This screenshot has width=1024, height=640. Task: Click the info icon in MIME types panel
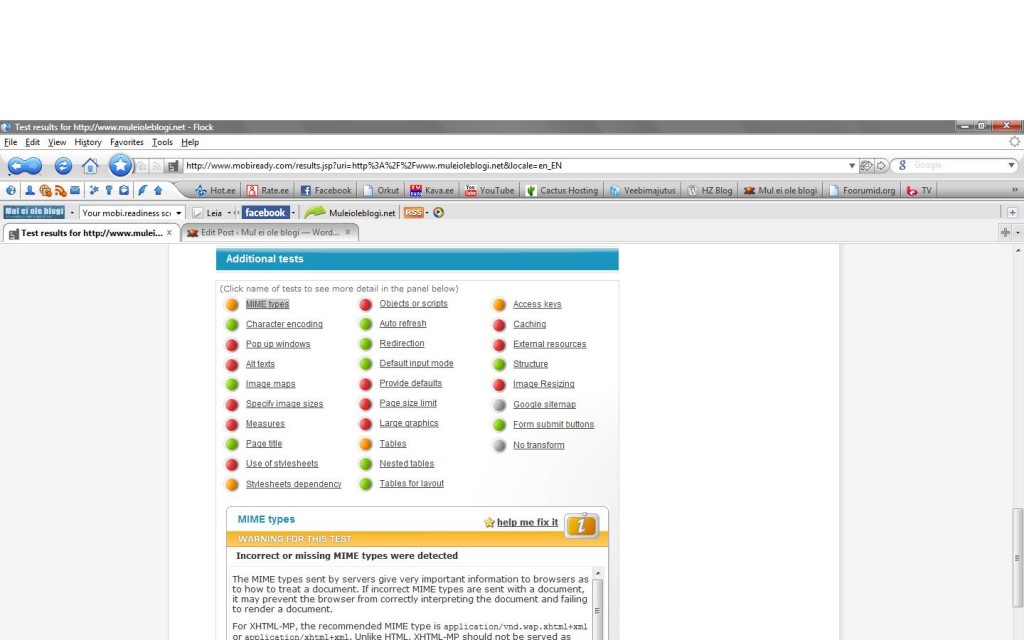pyautogui.click(x=581, y=525)
